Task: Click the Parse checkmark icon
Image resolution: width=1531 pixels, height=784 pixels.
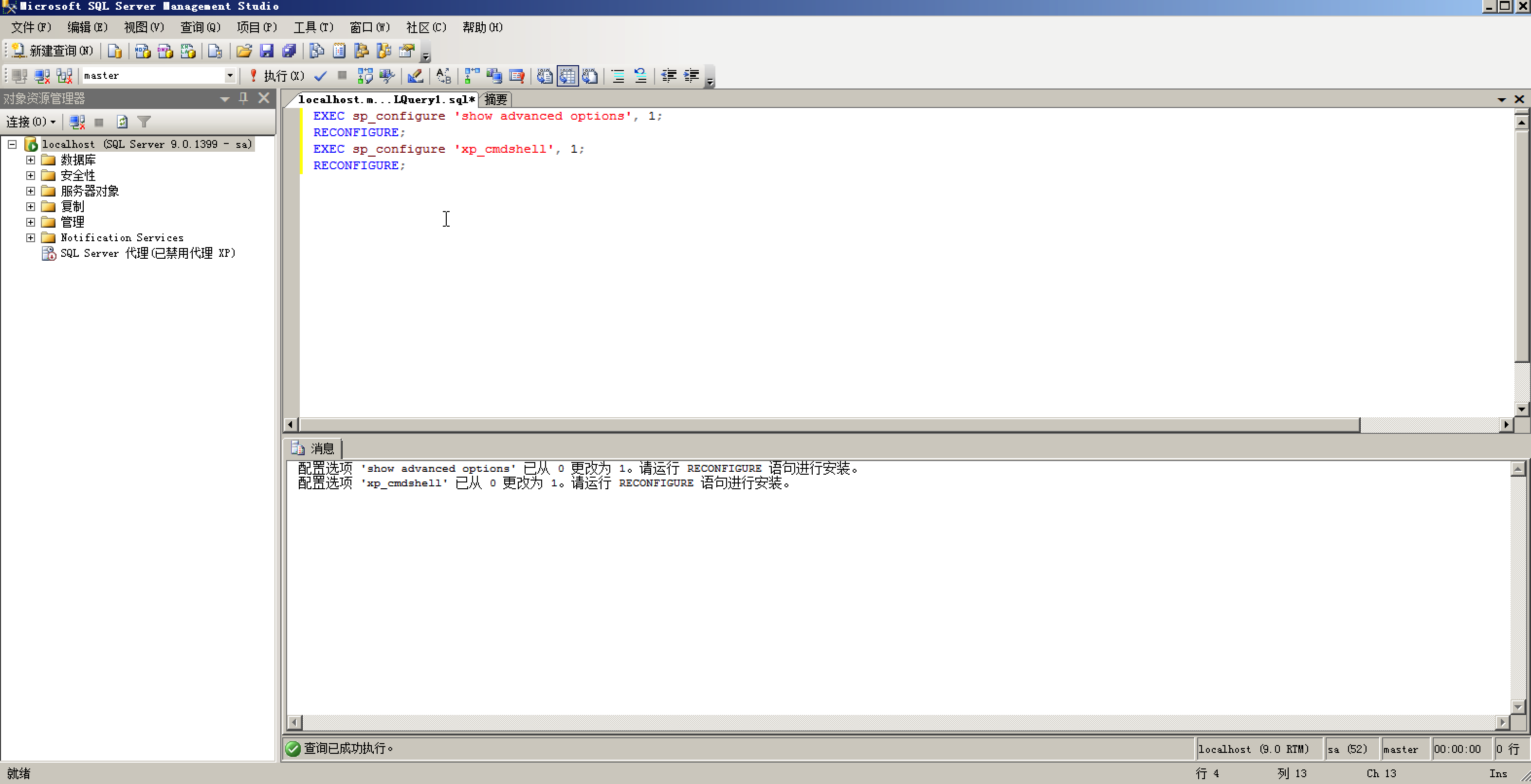Action: (x=320, y=75)
